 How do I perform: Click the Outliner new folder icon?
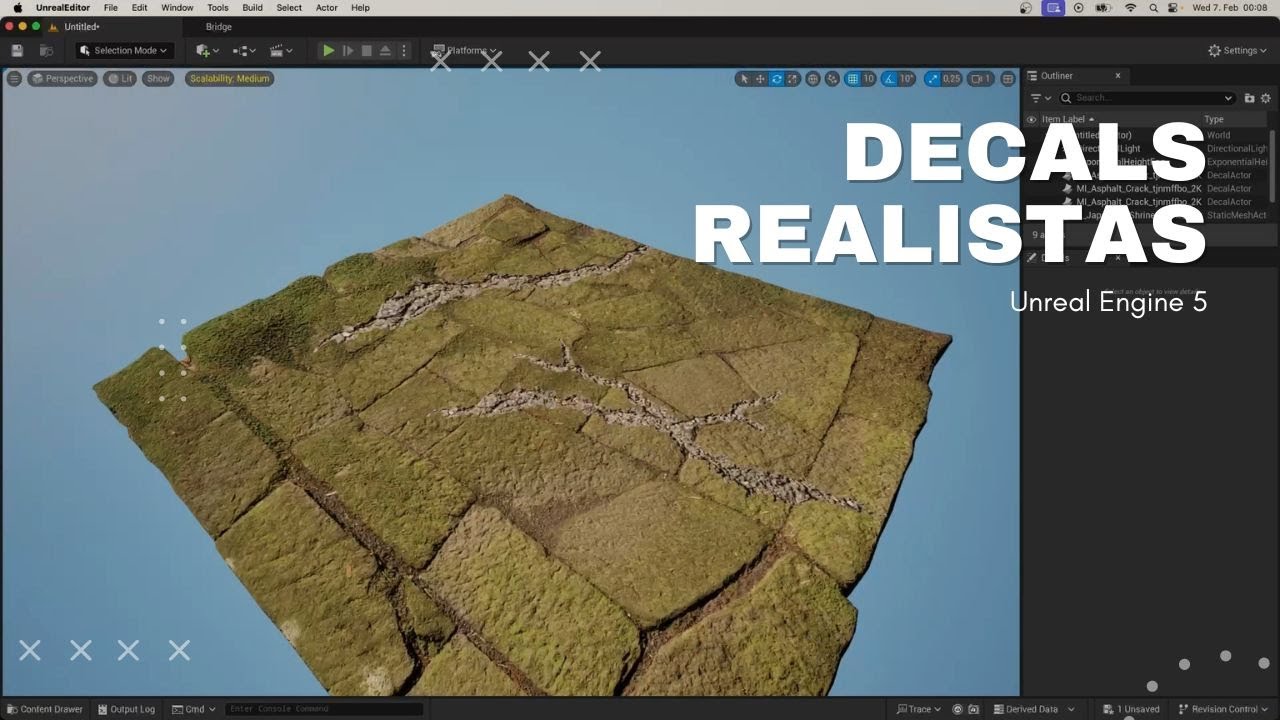click(x=1250, y=98)
